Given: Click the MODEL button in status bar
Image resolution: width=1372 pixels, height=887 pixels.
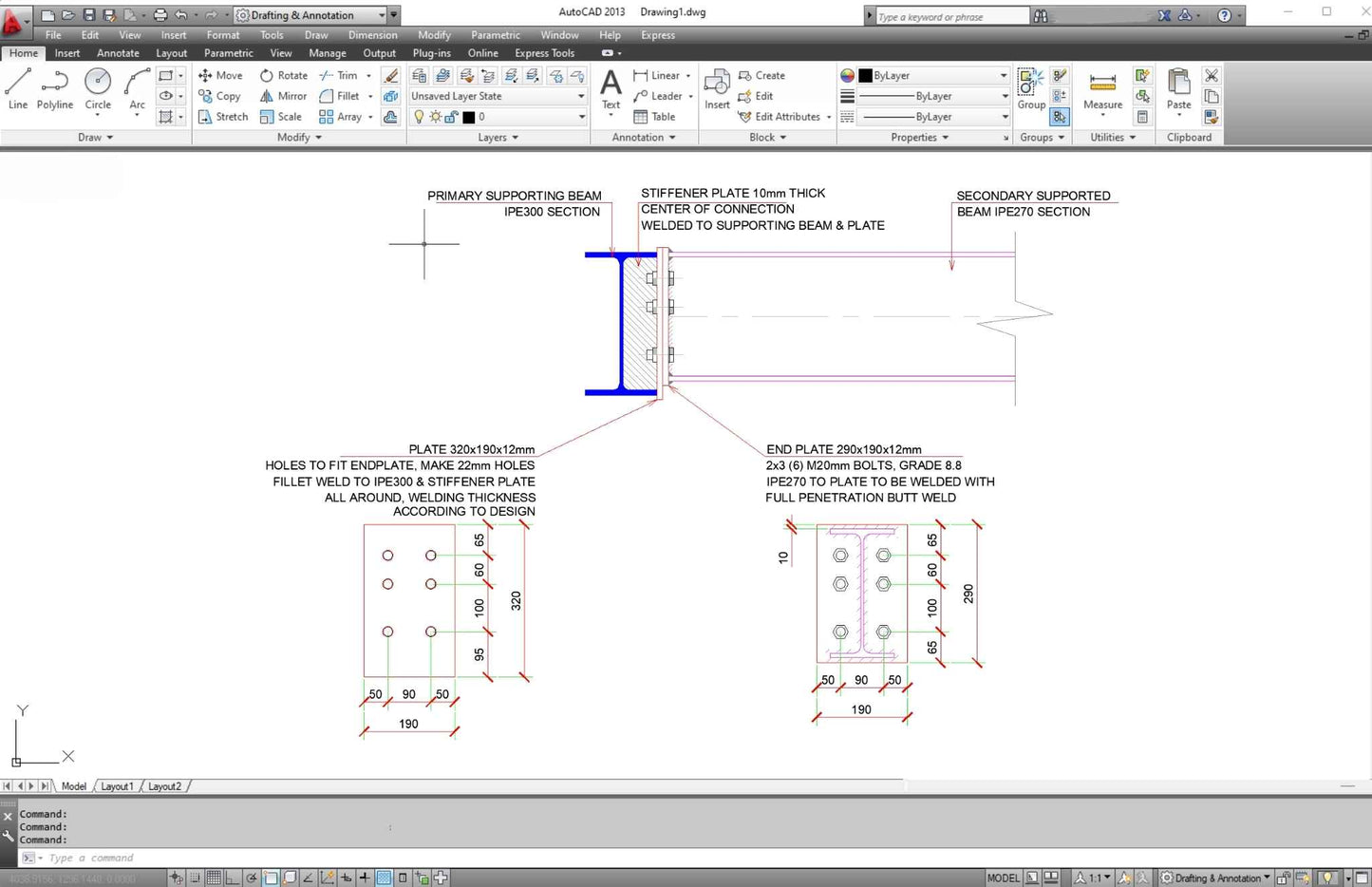Looking at the screenshot, I should 1003,878.
